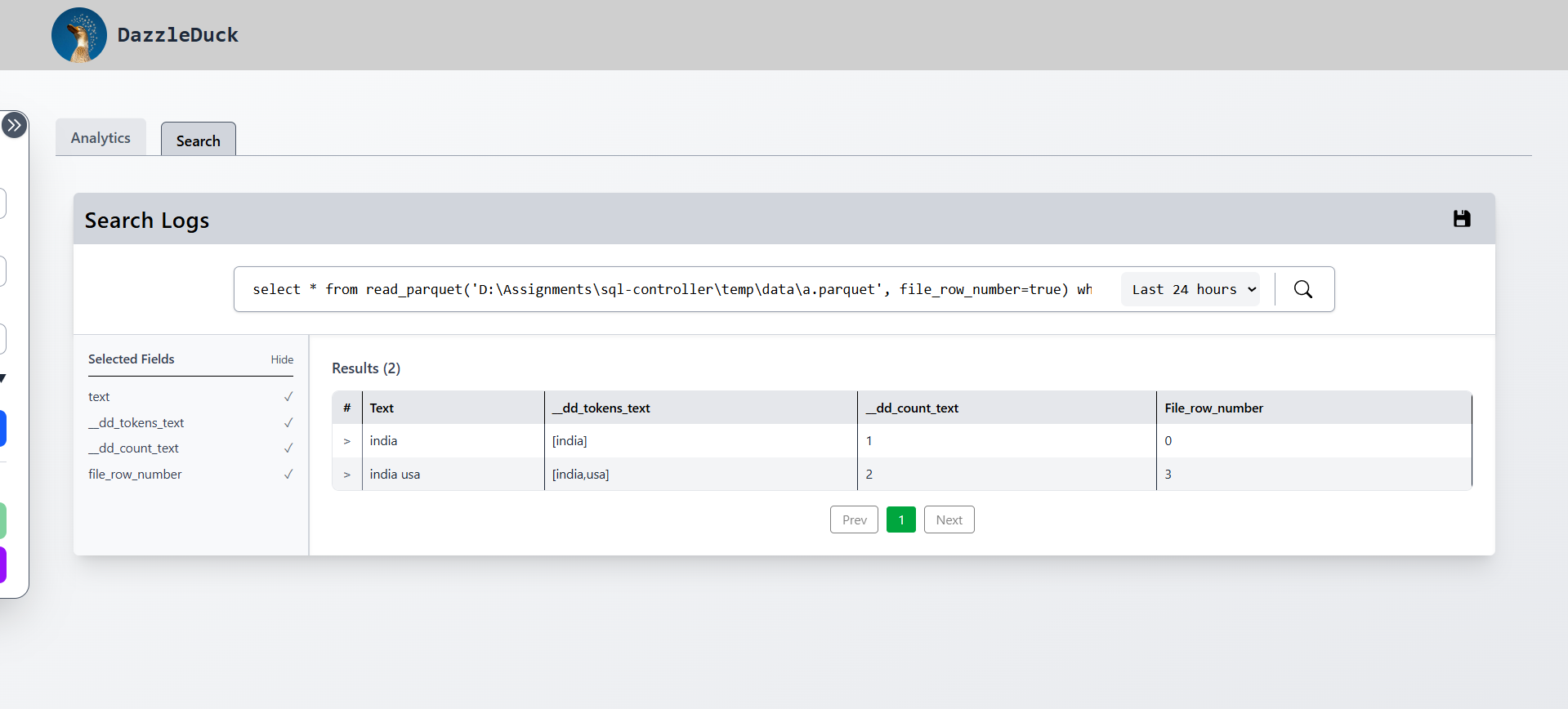Click the [india,usa] tokens cell
1568x709 pixels.
pyautogui.click(x=701, y=475)
